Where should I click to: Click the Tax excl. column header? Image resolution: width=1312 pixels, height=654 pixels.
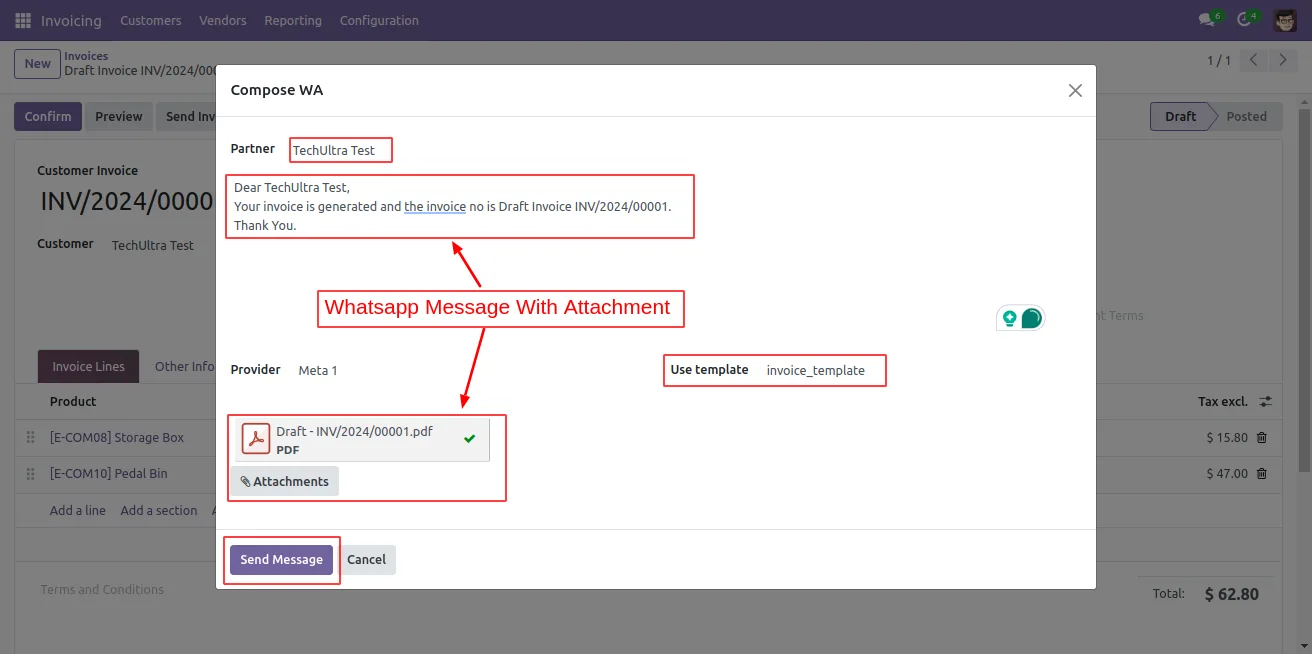1222,401
